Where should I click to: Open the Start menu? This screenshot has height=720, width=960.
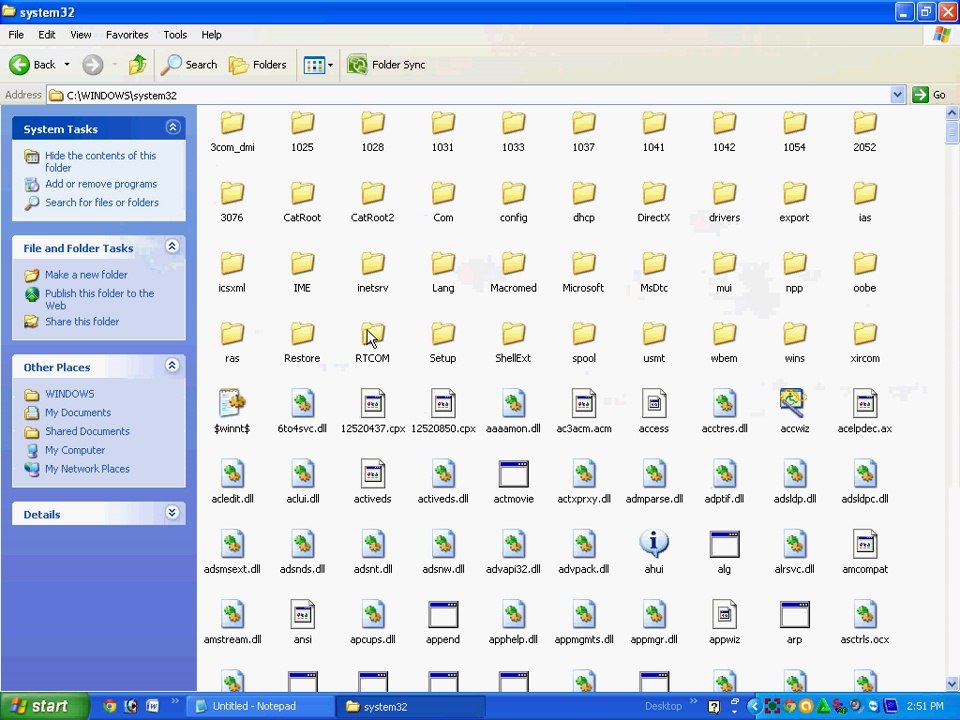43,706
